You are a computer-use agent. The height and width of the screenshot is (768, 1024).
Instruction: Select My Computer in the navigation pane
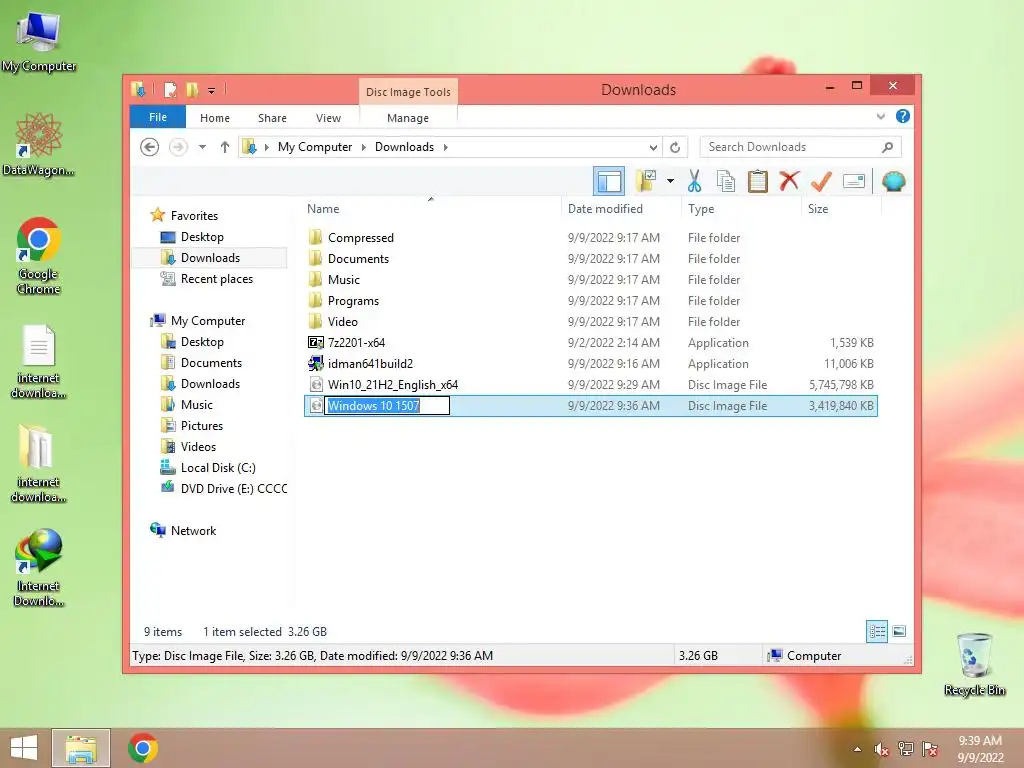[x=208, y=321]
